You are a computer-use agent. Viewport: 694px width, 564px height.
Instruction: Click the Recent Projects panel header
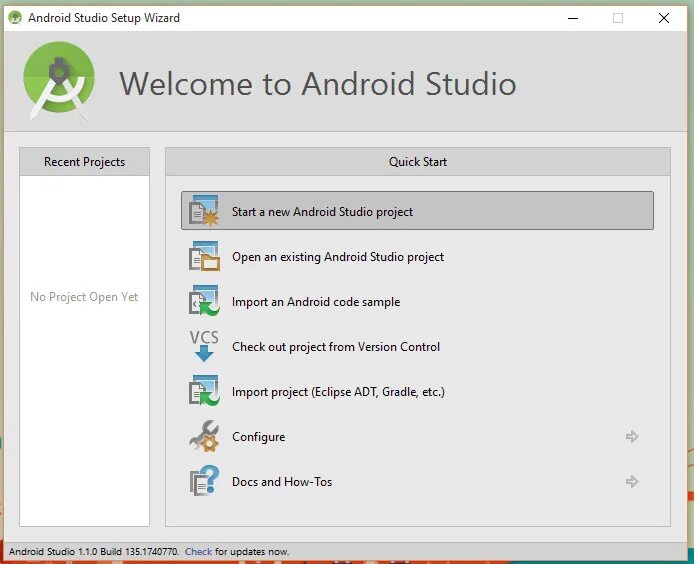85,162
